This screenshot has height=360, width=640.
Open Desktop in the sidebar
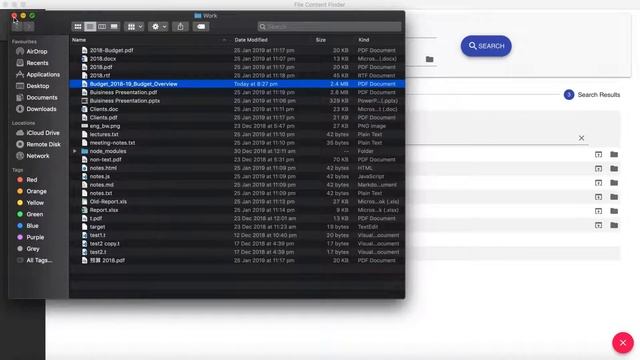pyautogui.click(x=33, y=86)
